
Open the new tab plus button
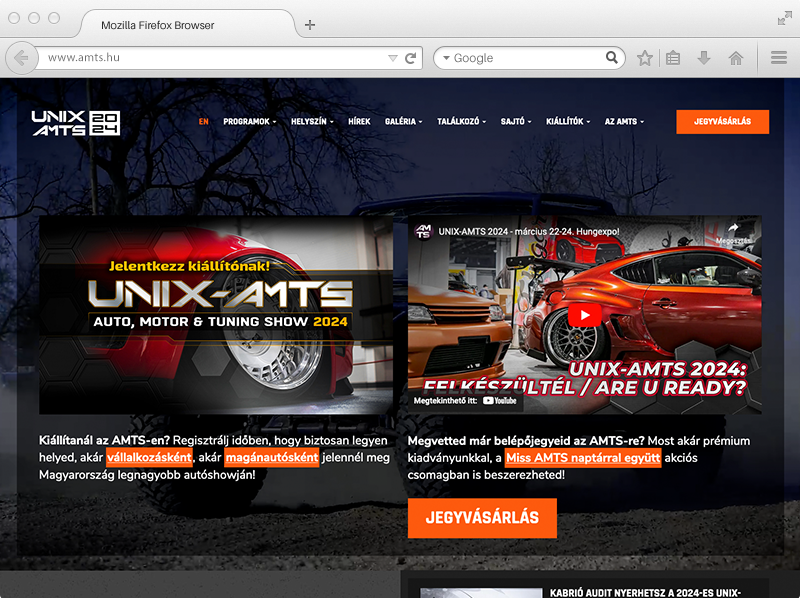(x=310, y=25)
